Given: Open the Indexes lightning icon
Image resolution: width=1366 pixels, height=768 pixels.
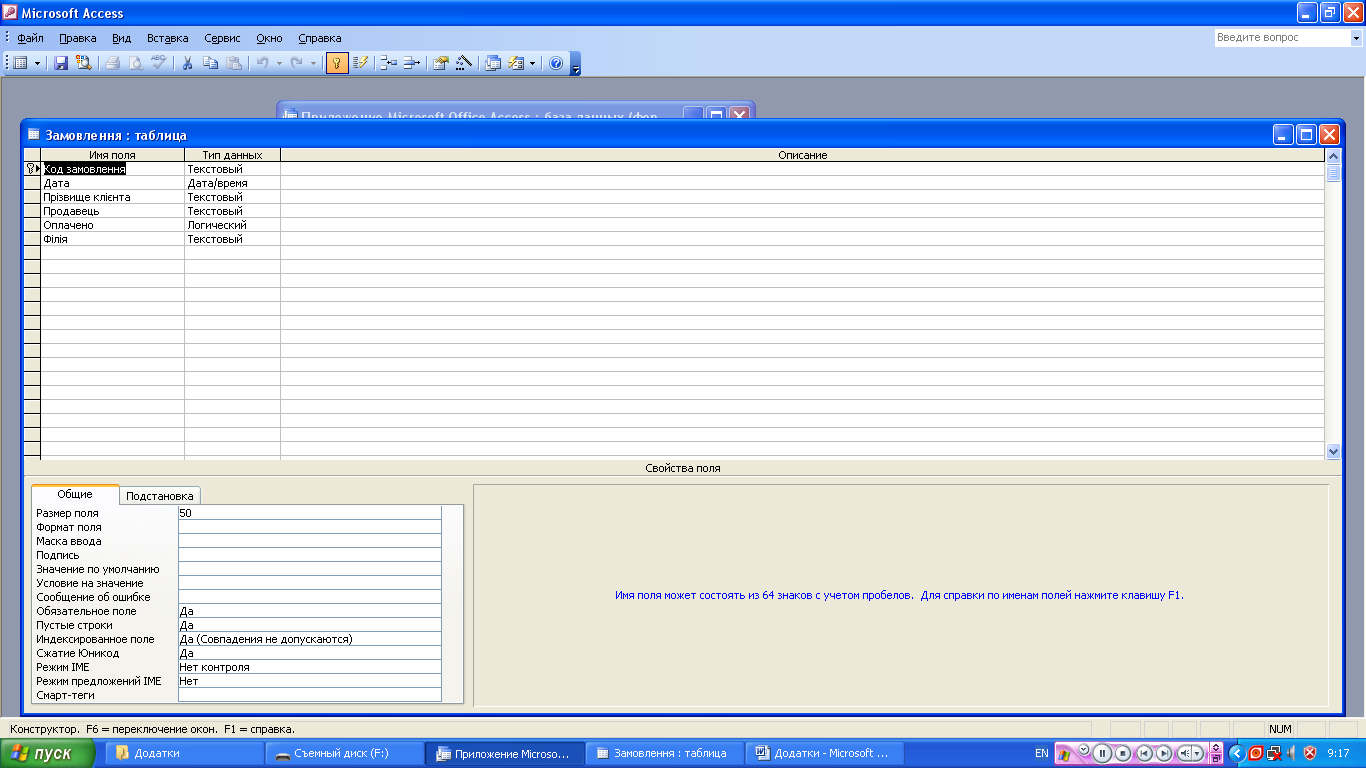Looking at the screenshot, I should click(361, 63).
